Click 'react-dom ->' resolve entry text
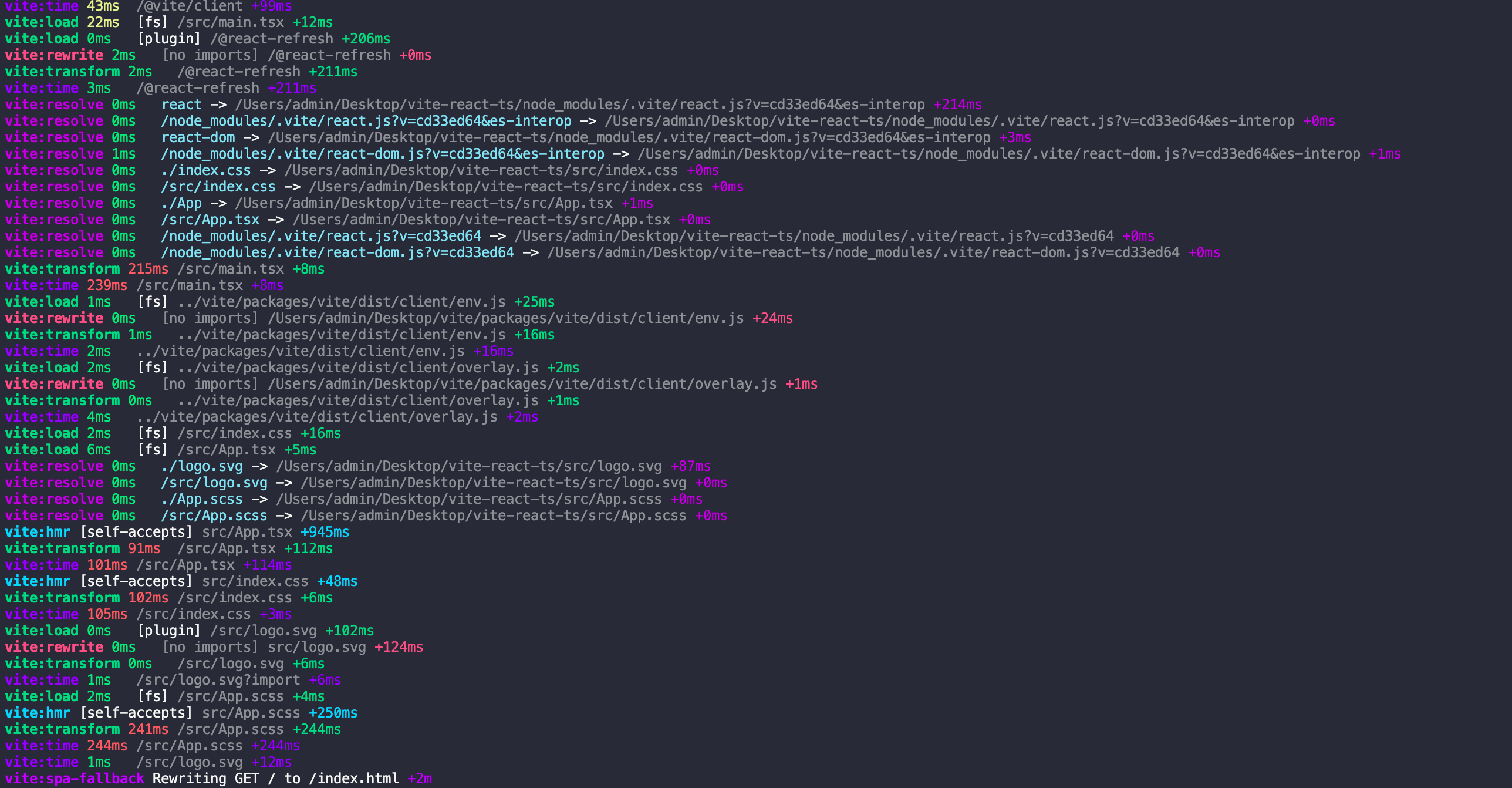Viewport: 1512px width, 788px height. point(211,137)
